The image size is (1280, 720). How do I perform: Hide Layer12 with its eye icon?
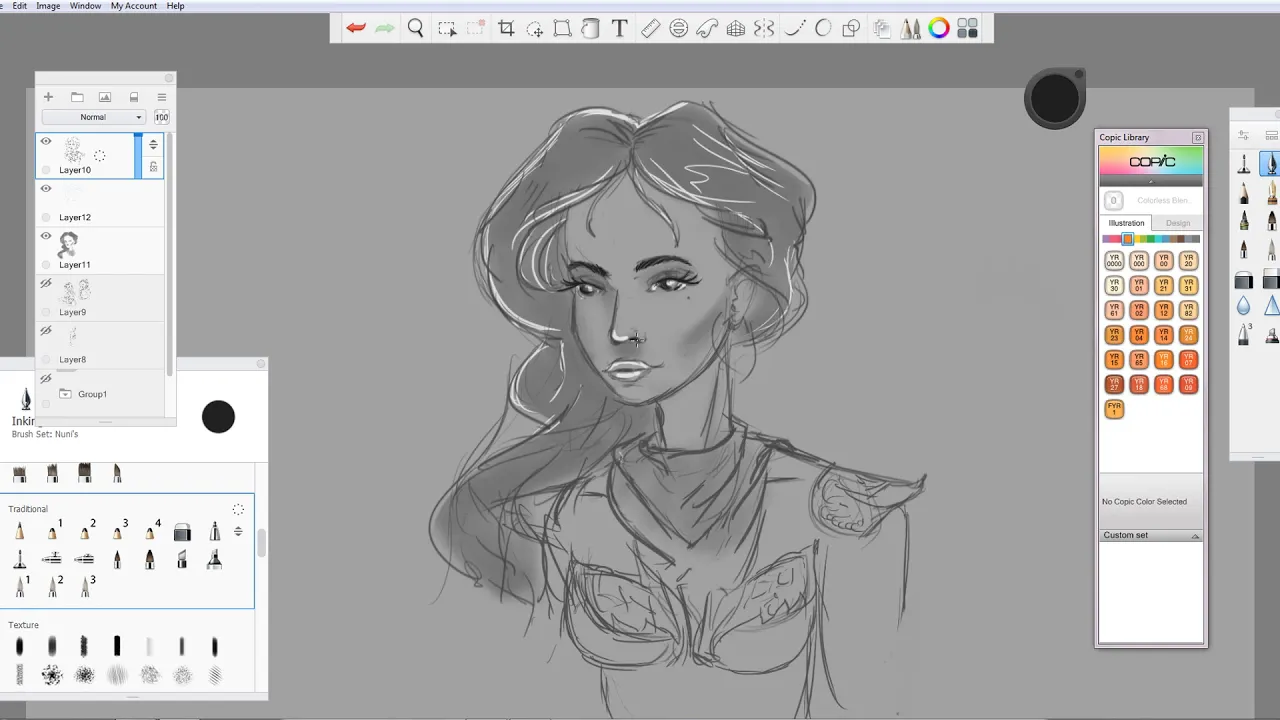point(46,188)
